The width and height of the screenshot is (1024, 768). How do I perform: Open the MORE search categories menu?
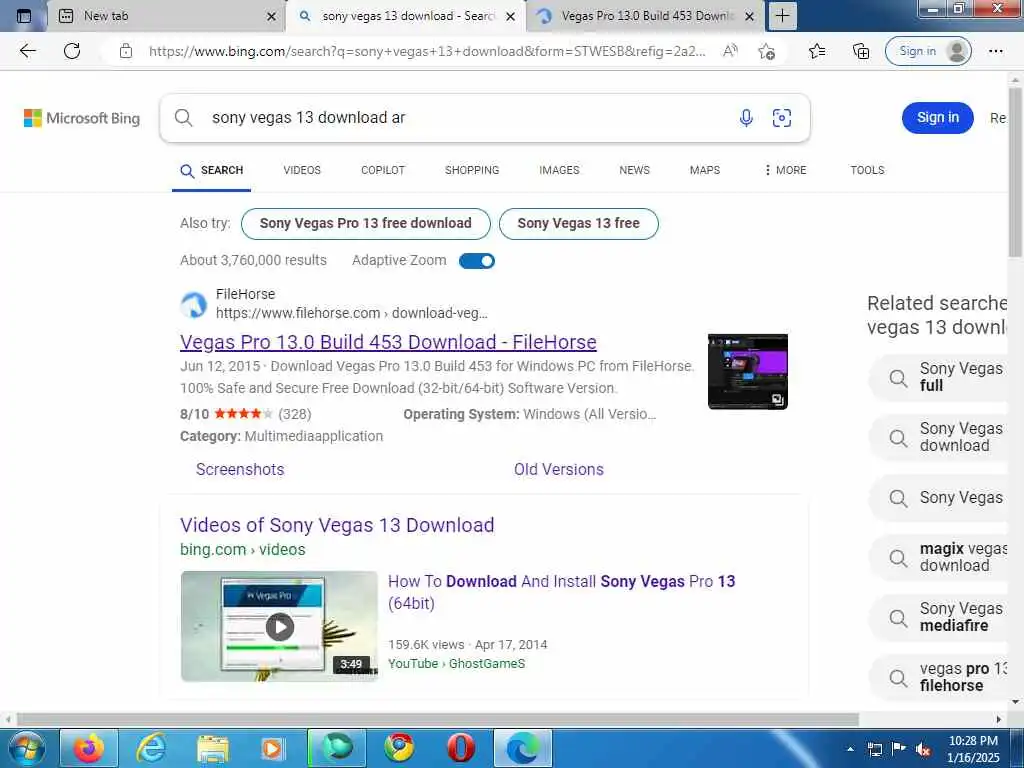click(x=785, y=170)
